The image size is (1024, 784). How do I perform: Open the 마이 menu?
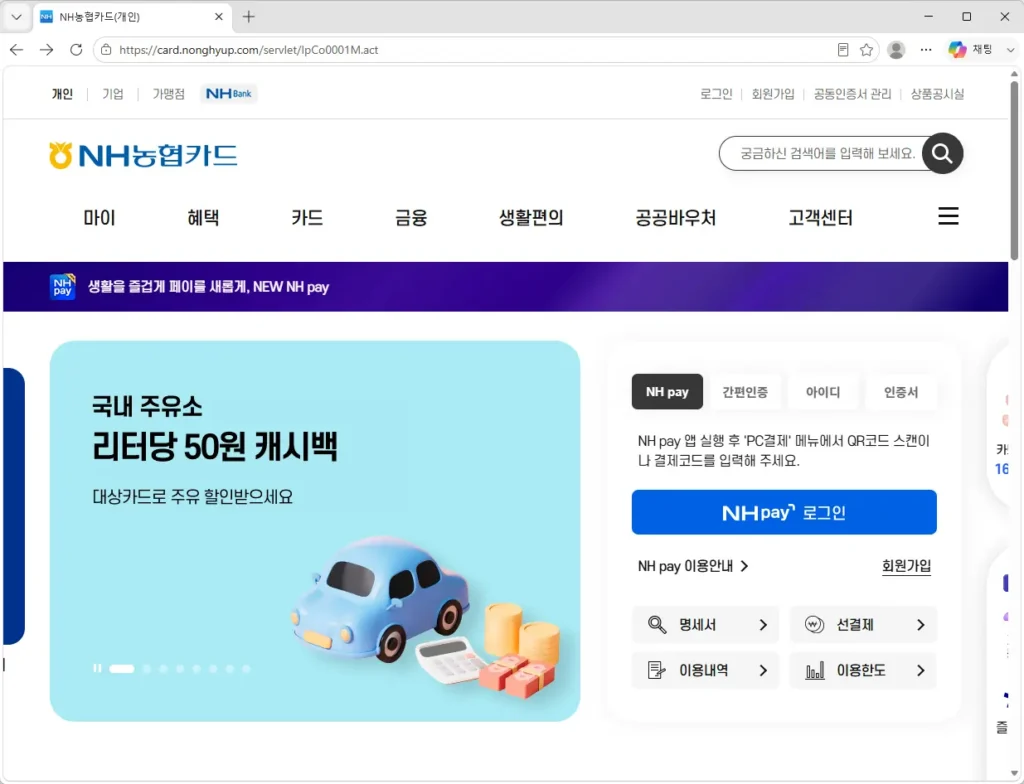[99, 218]
